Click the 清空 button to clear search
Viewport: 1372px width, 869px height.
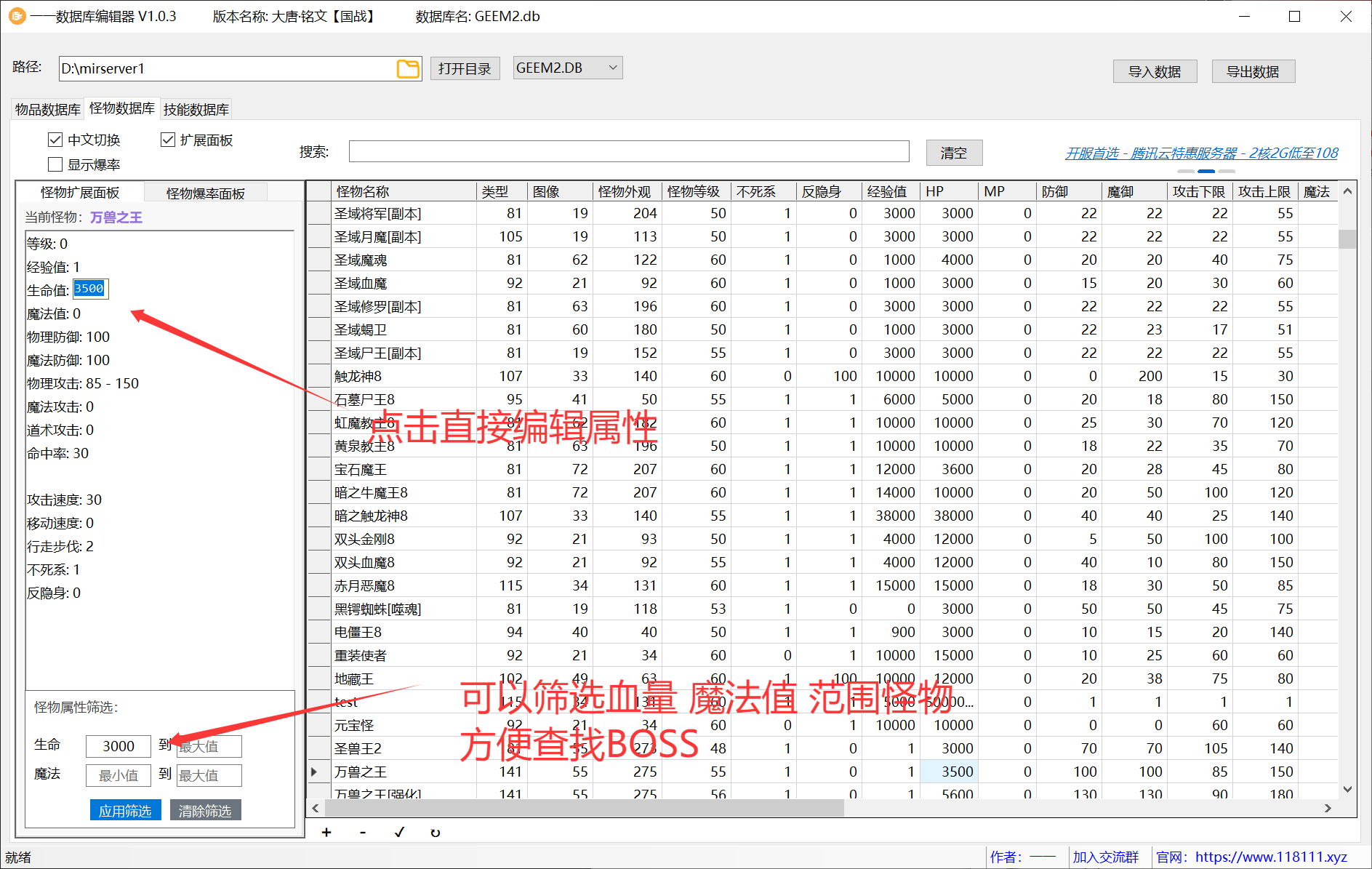click(953, 152)
